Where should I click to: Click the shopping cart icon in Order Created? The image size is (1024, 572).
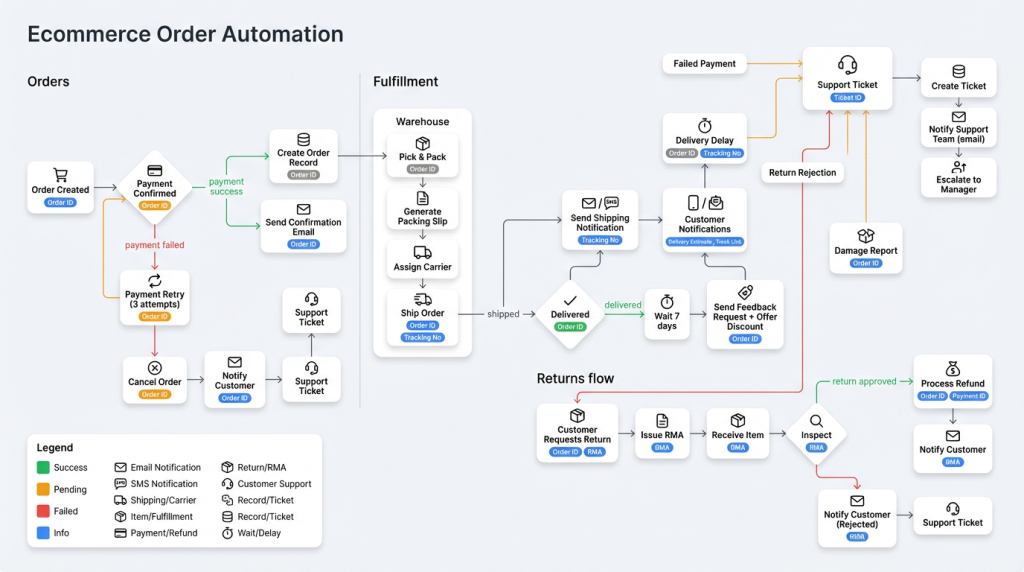tap(60, 175)
